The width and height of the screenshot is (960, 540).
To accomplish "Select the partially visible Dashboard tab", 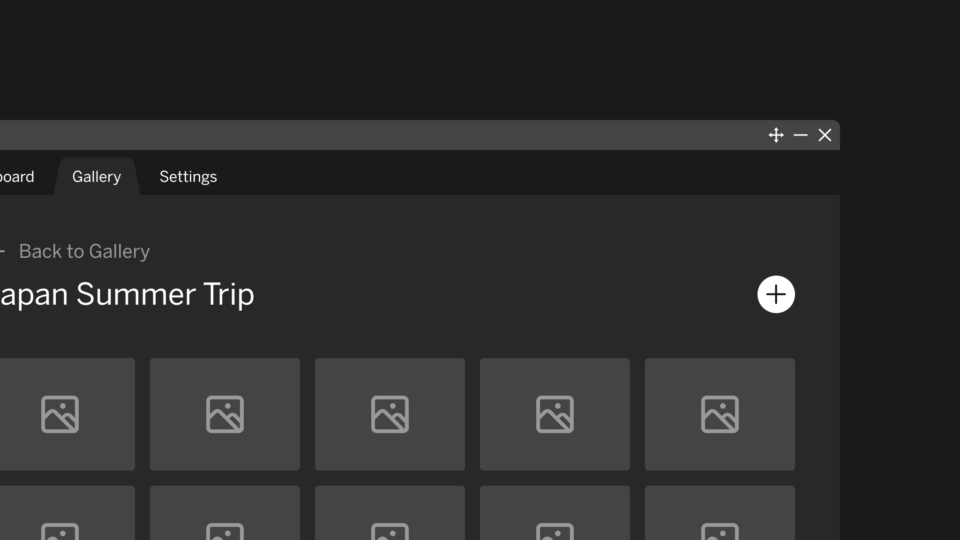I will coord(17,177).
